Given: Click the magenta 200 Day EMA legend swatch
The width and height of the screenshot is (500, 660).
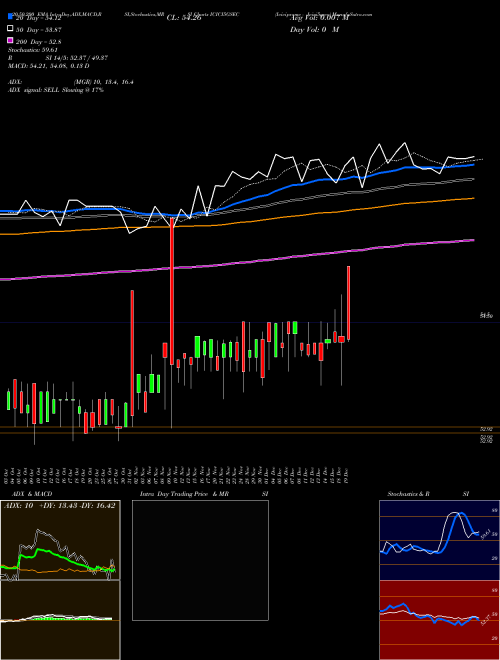Looking at the screenshot, I should [x=11, y=41].
